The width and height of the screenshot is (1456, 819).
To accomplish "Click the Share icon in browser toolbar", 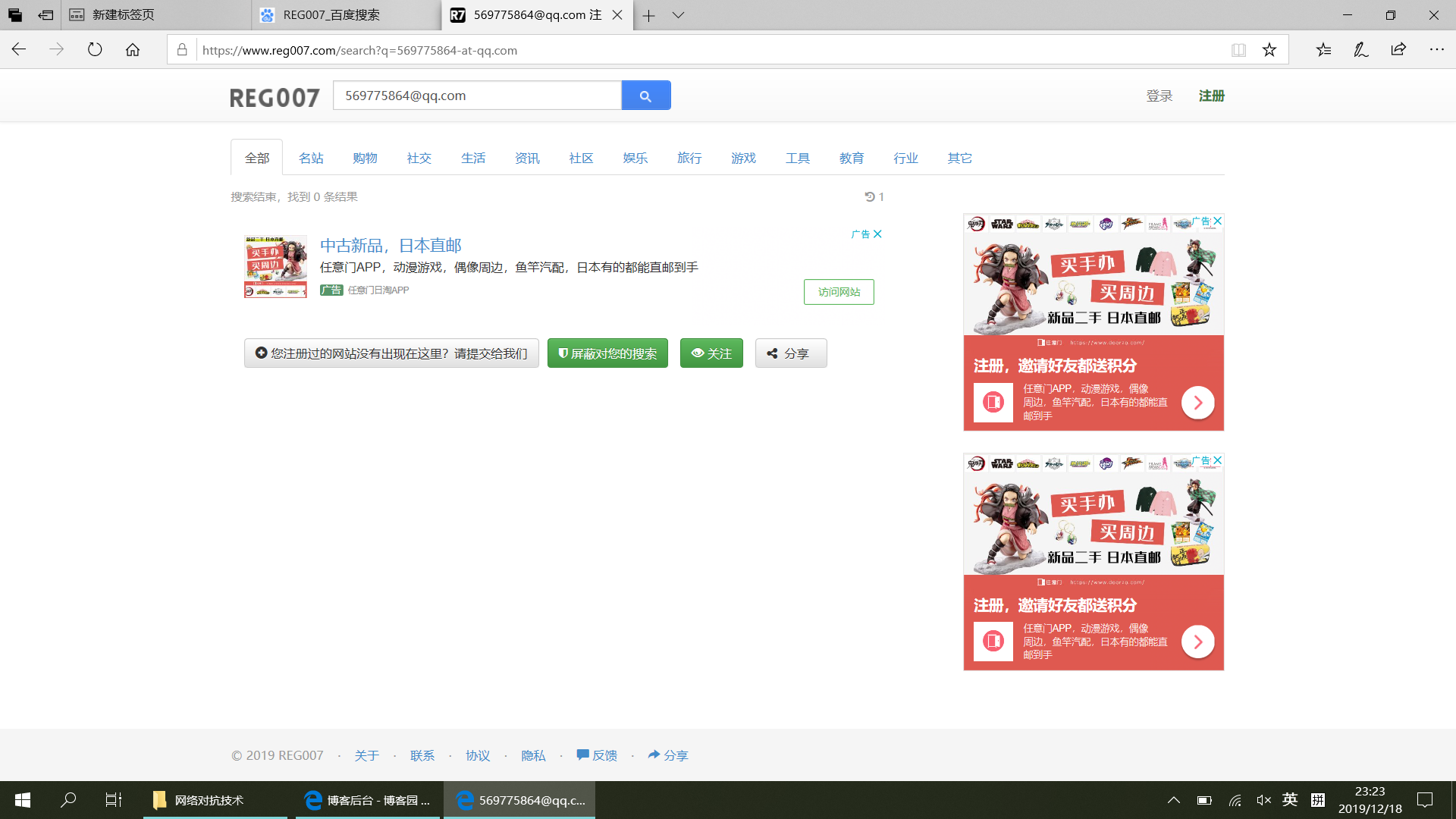I will tap(1398, 50).
